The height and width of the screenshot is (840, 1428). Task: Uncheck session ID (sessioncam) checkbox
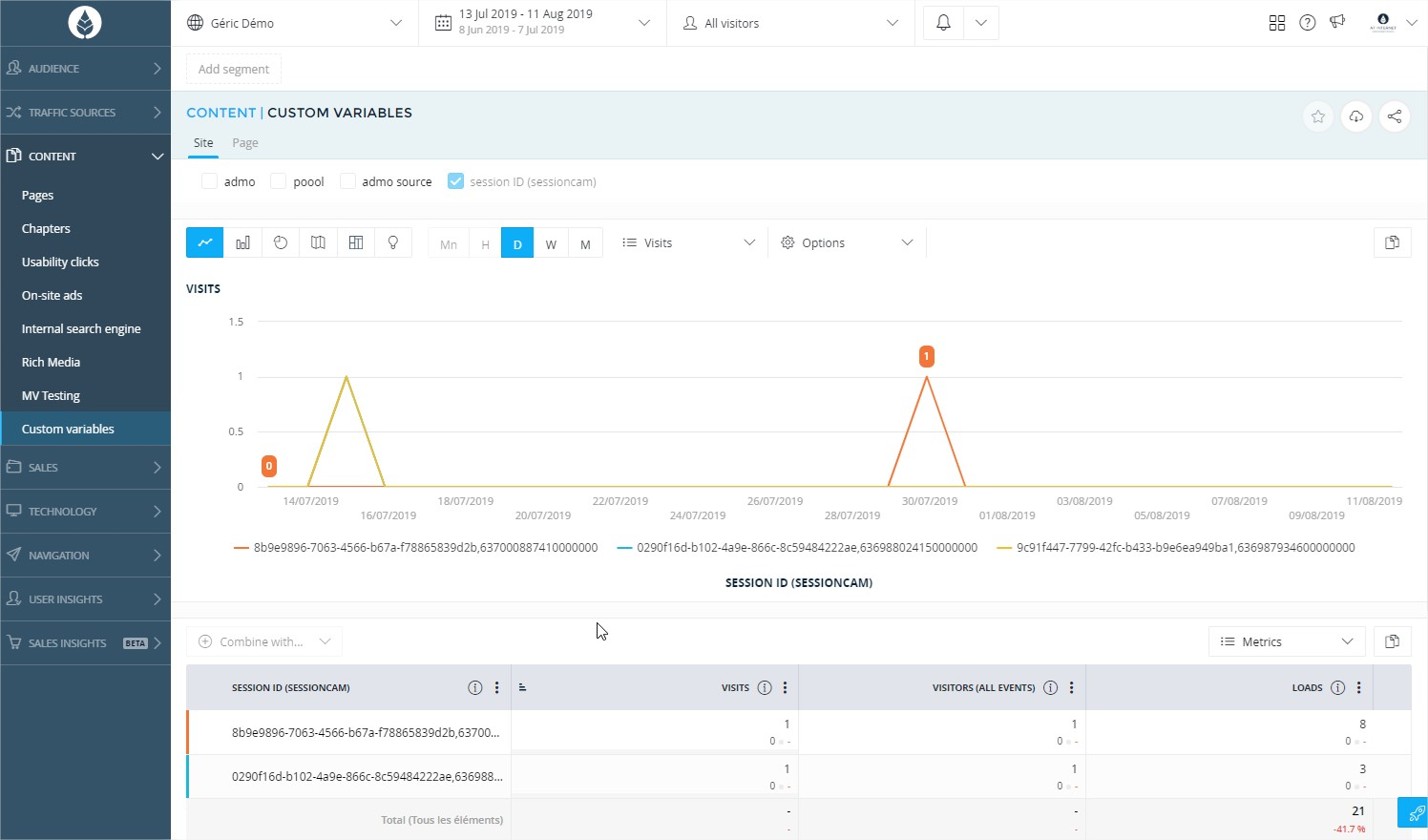tap(455, 181)
